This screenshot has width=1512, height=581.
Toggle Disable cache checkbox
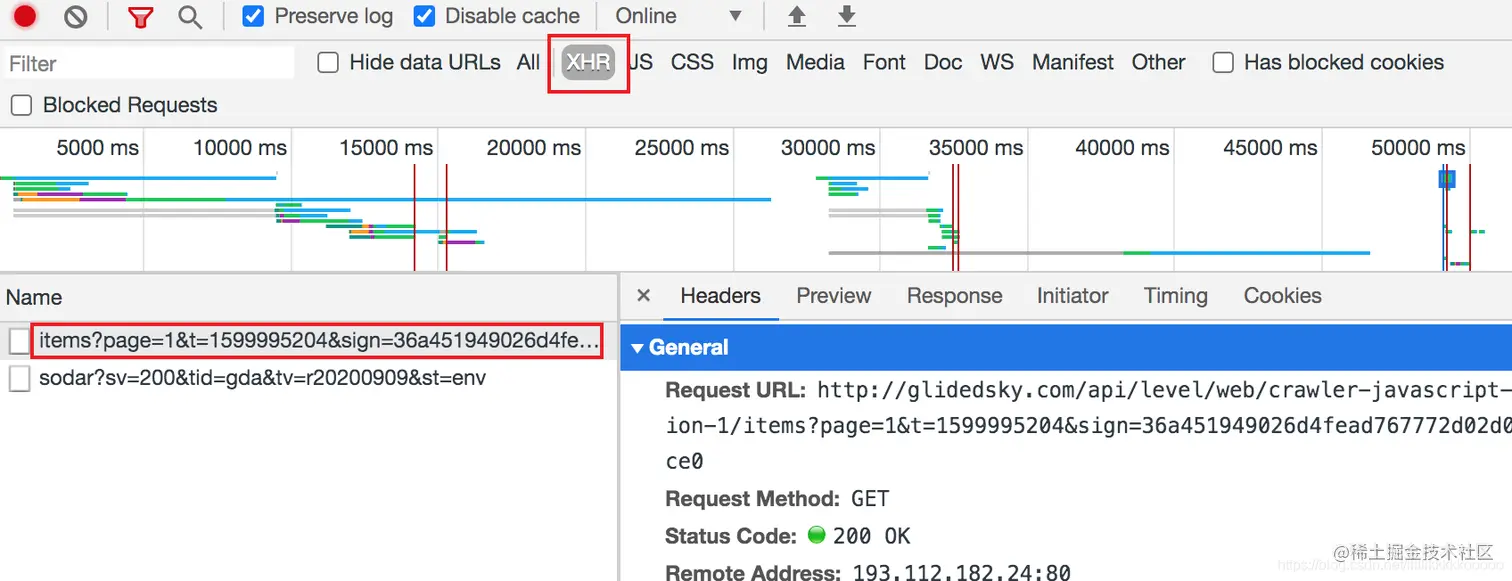[424, 16]
